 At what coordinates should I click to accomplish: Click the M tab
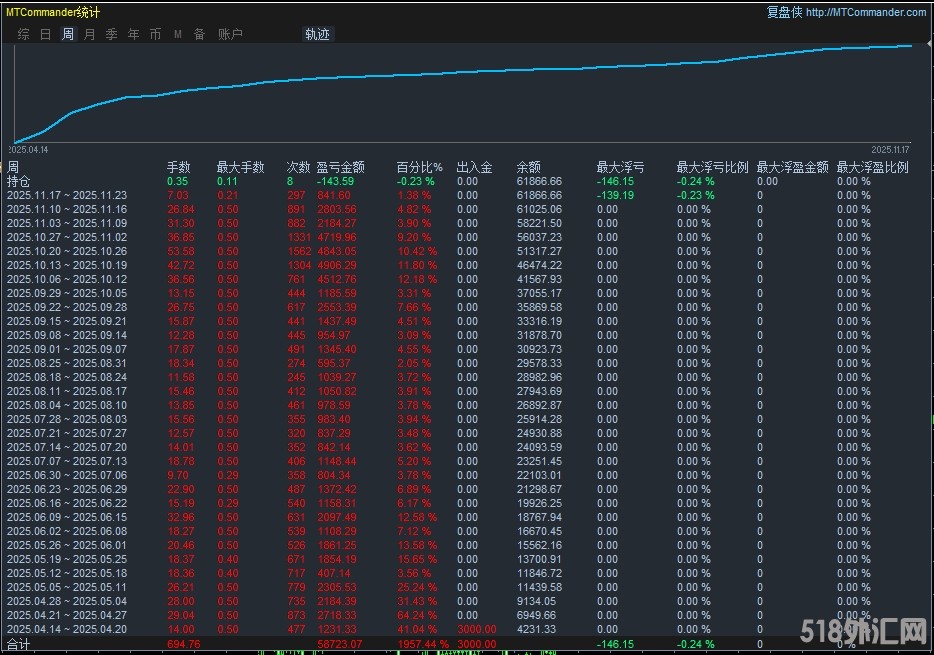pyautogui.click(x=178, y=34)
